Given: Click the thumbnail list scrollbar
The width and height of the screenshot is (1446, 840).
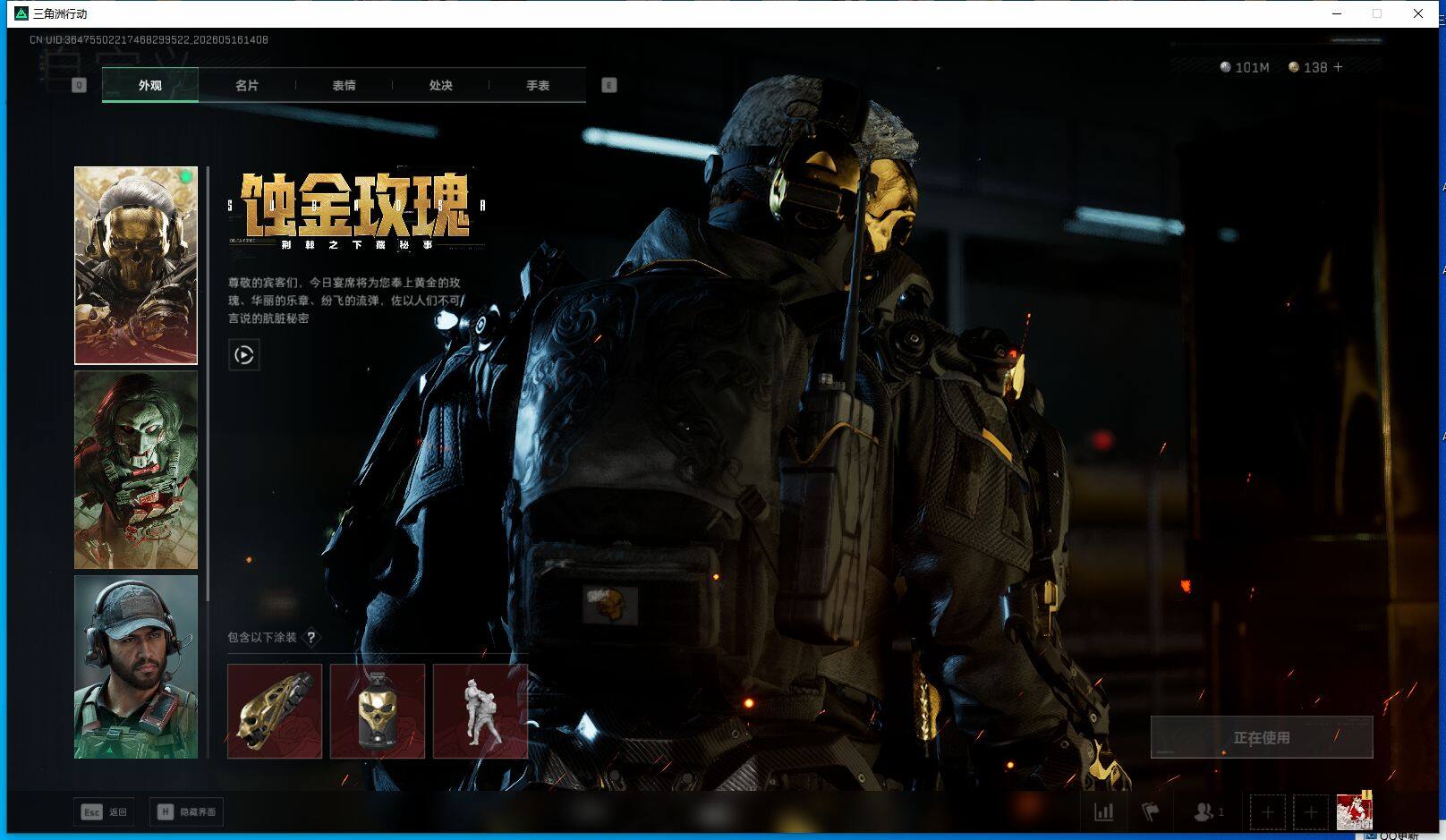Looking at the screenshot, I should click(x=208, y=385).
